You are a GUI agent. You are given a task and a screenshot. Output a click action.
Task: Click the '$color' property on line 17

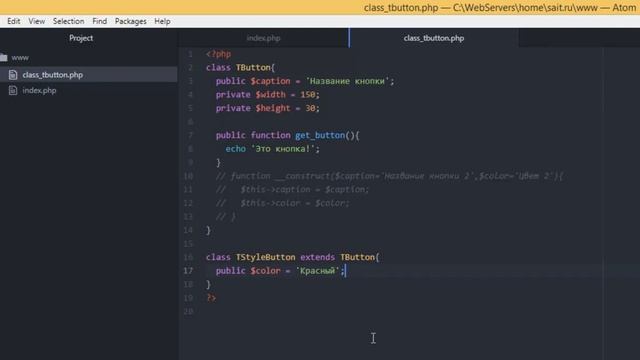(265, 271)
